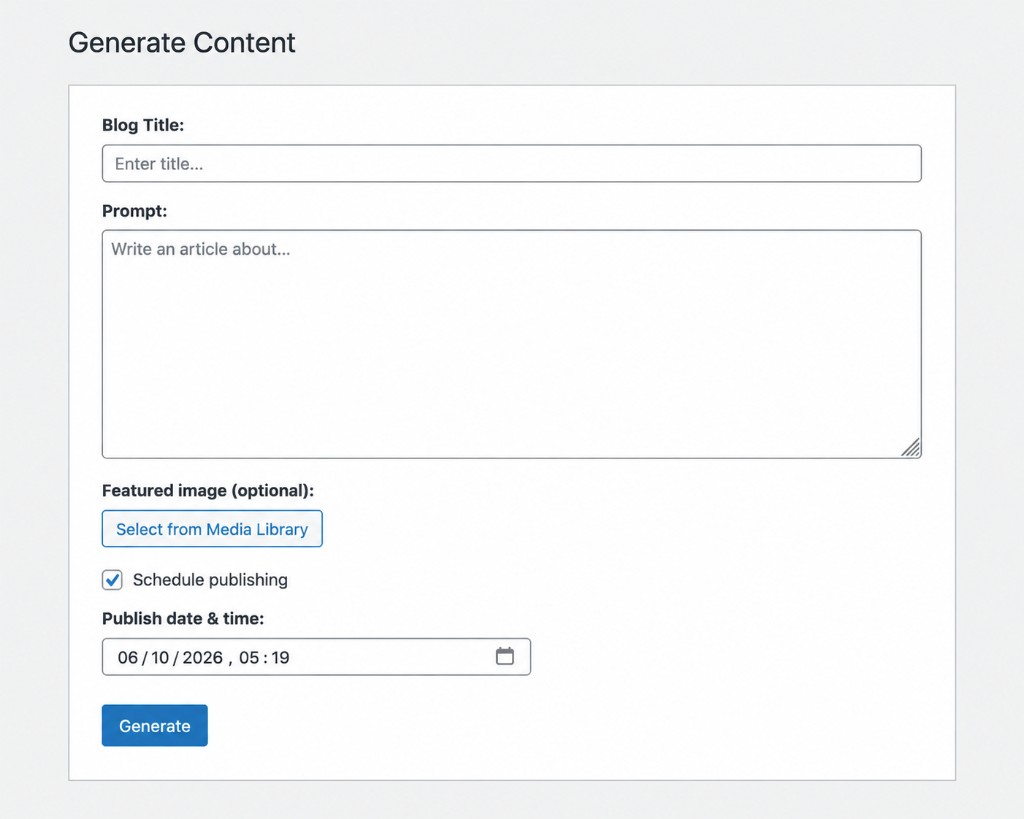Click the Generate Content heading

(182, 42)
